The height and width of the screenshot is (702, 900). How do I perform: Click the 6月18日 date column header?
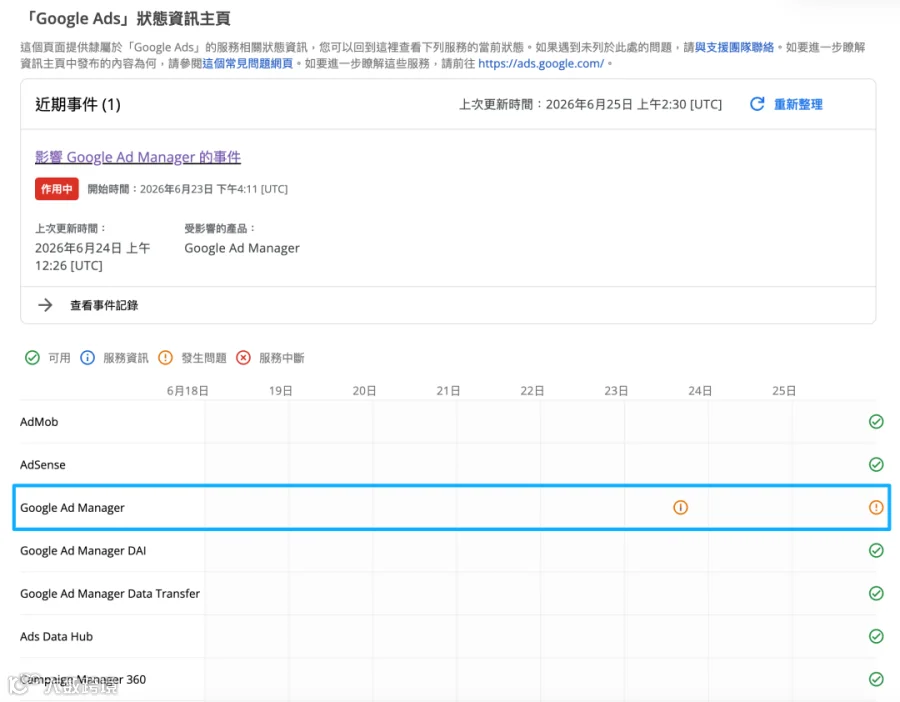pyautogui.click(x=188, y=391)
